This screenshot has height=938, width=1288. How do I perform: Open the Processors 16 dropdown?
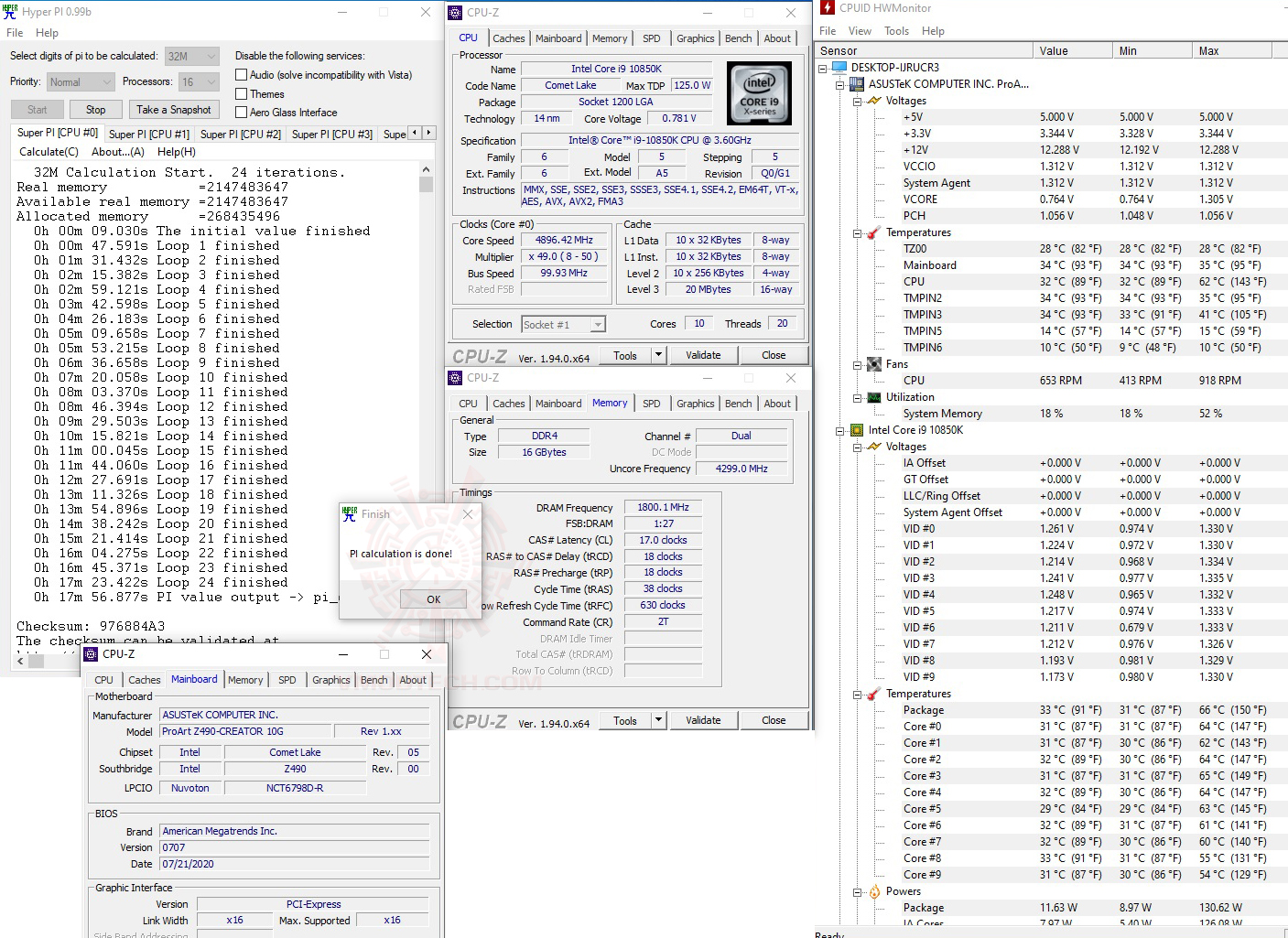[200, 82]
